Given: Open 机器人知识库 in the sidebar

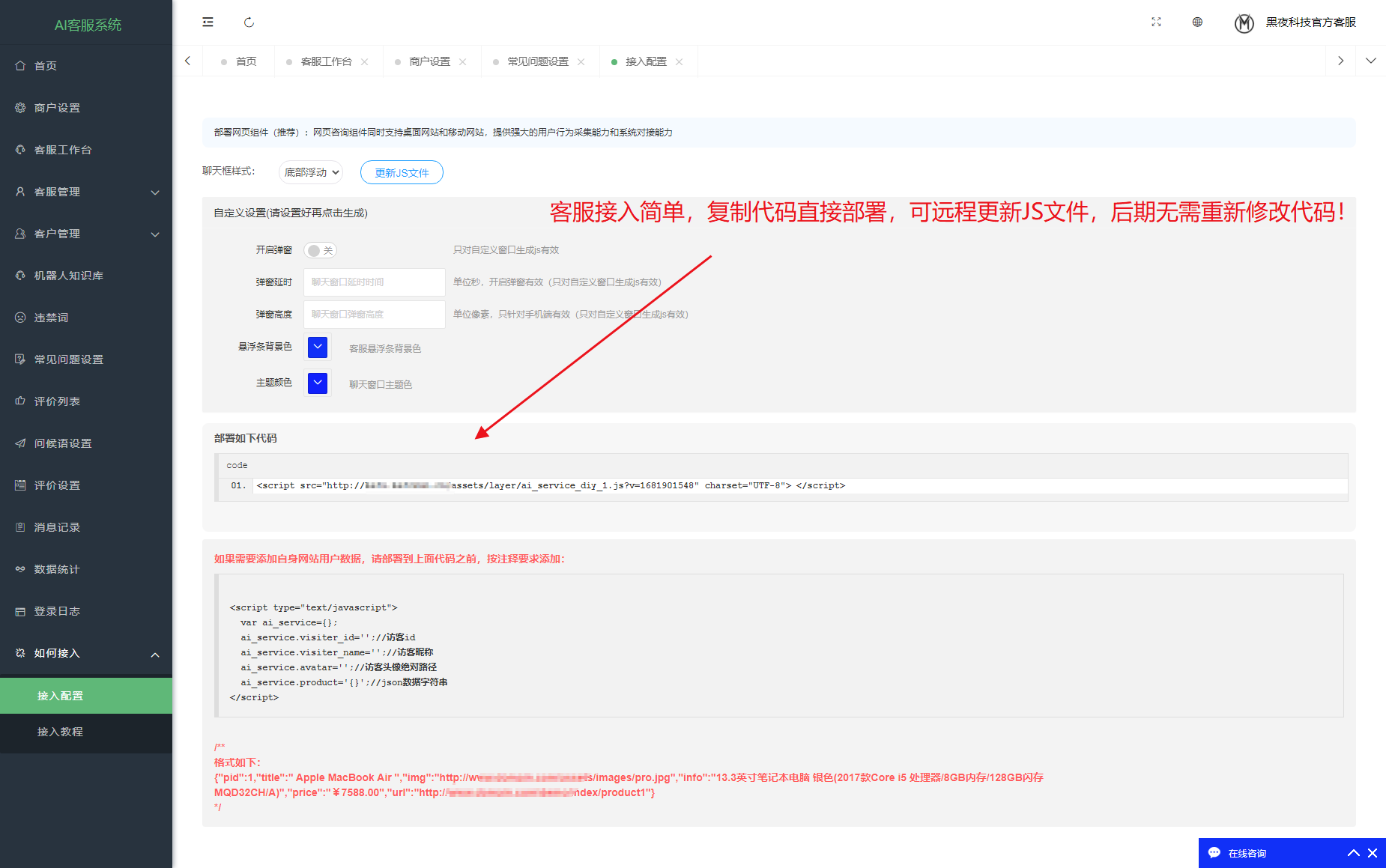Looking at the screenshot, I should click(x=86, y=276).
